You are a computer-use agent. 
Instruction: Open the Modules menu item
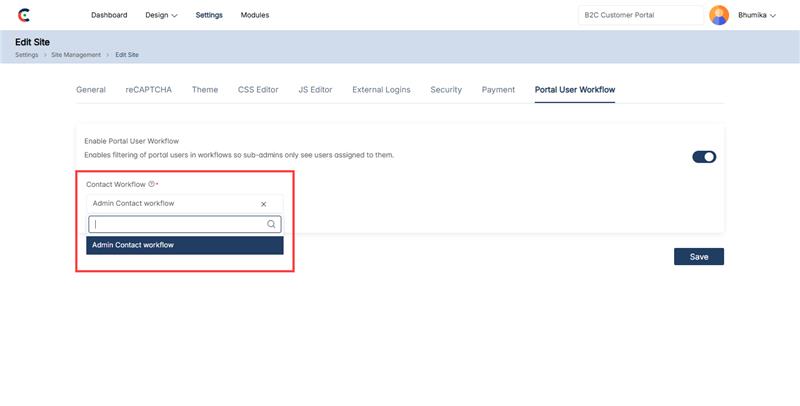tap(255, 15)
